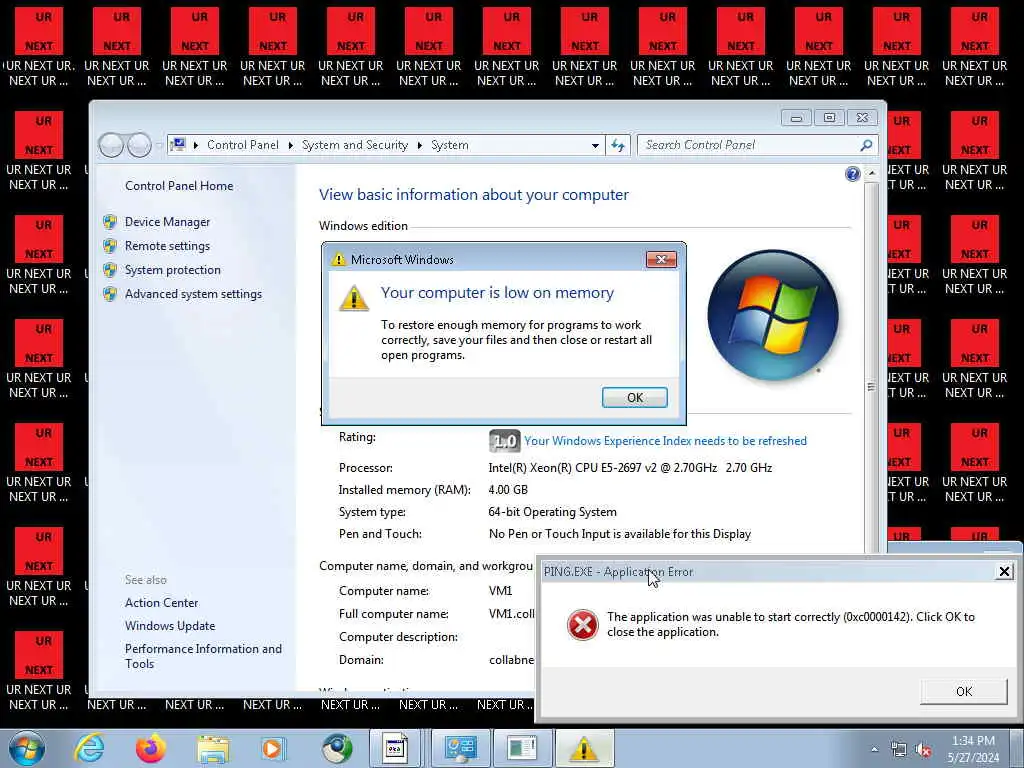Maximize the System Control Panel window
The image size is (1024, 768).
[x=829, y=118]
